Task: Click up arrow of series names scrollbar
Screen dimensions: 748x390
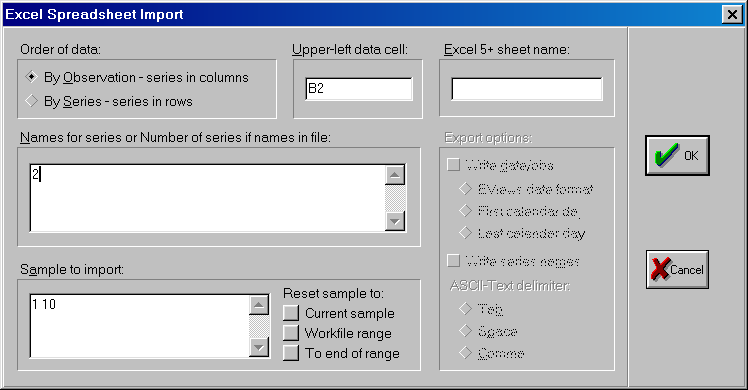Action: [x=395, y=175]
